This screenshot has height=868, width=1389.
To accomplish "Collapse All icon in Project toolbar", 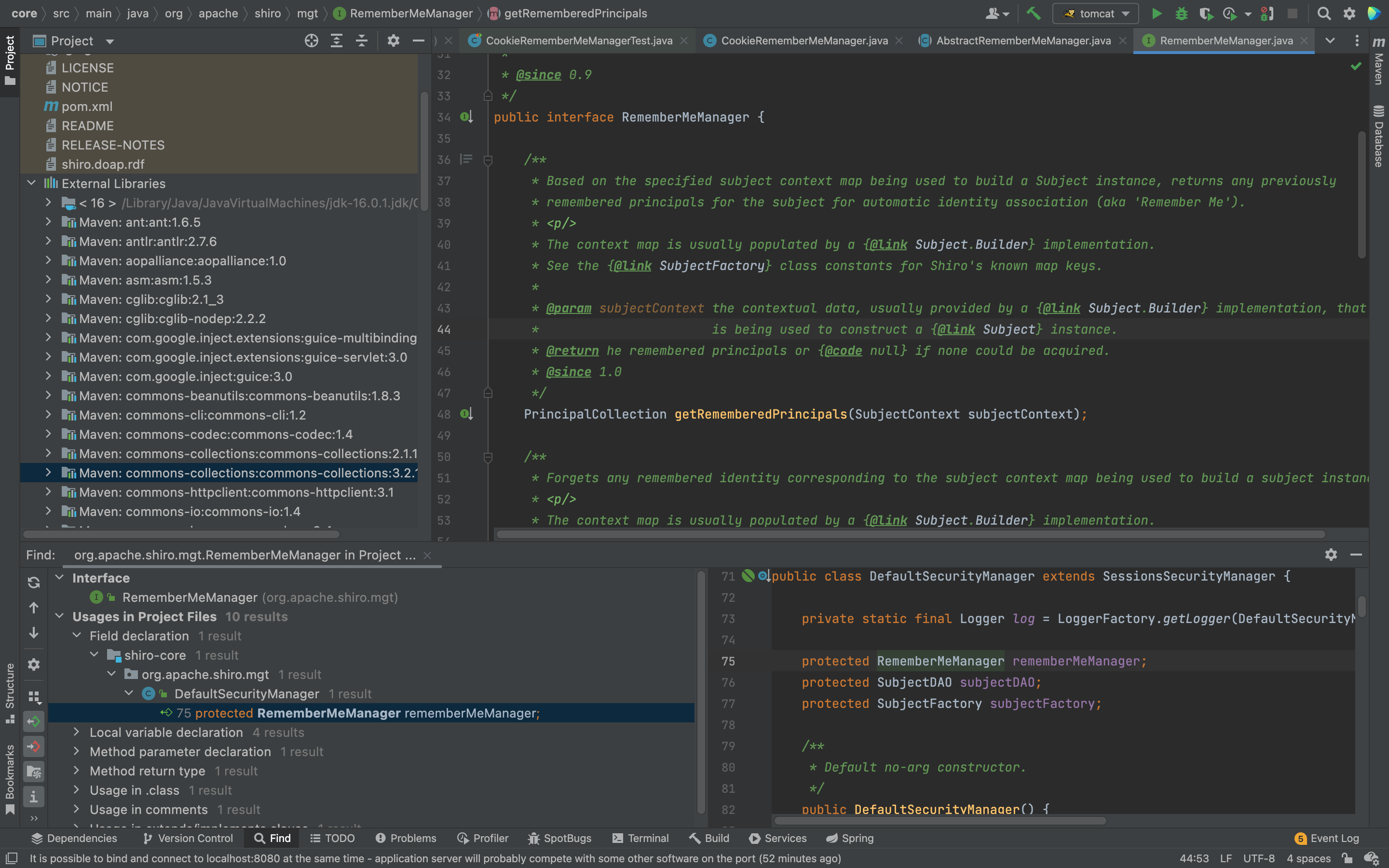I will pos(362,41).
